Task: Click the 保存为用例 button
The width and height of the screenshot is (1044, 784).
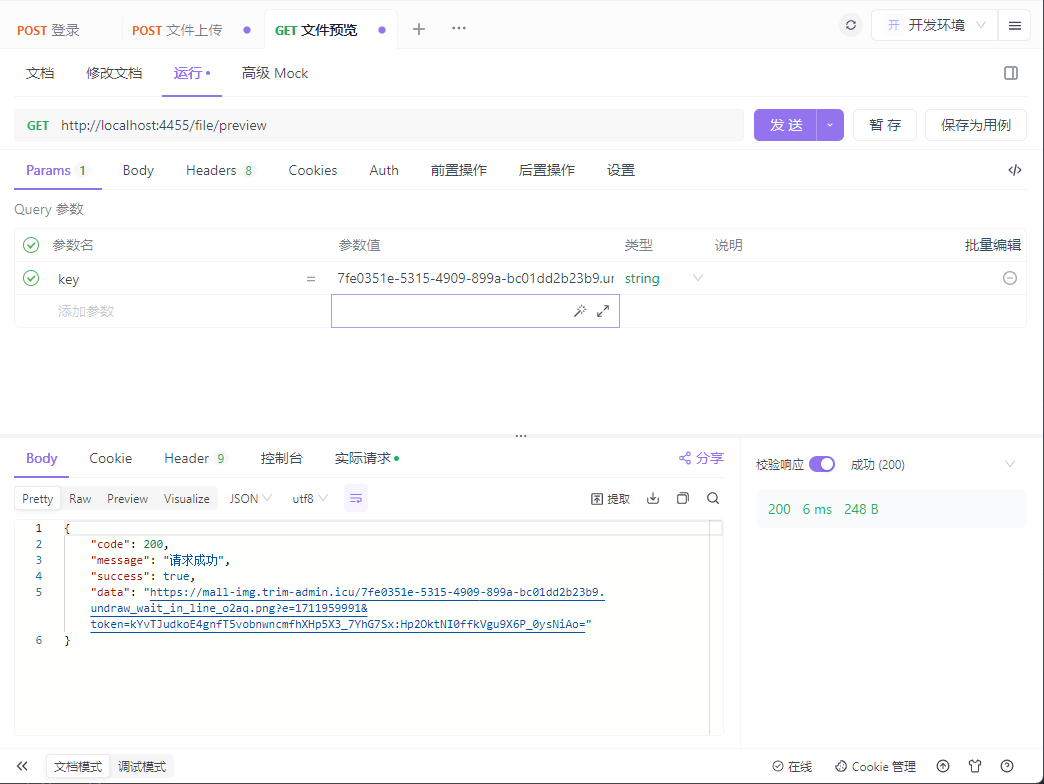Action: [x=975, y=125]
